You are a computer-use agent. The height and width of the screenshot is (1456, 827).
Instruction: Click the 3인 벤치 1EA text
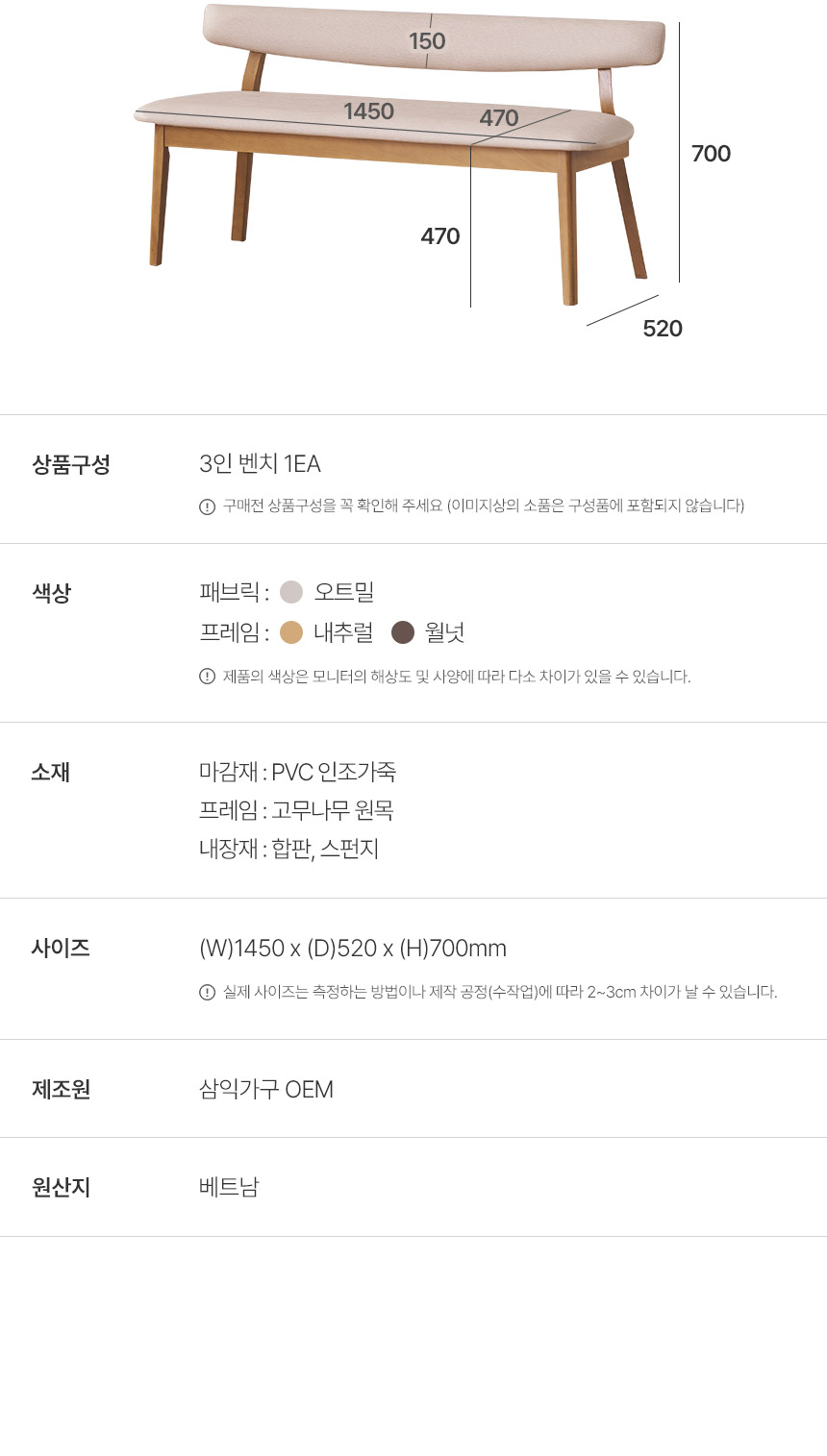point(260,464)
